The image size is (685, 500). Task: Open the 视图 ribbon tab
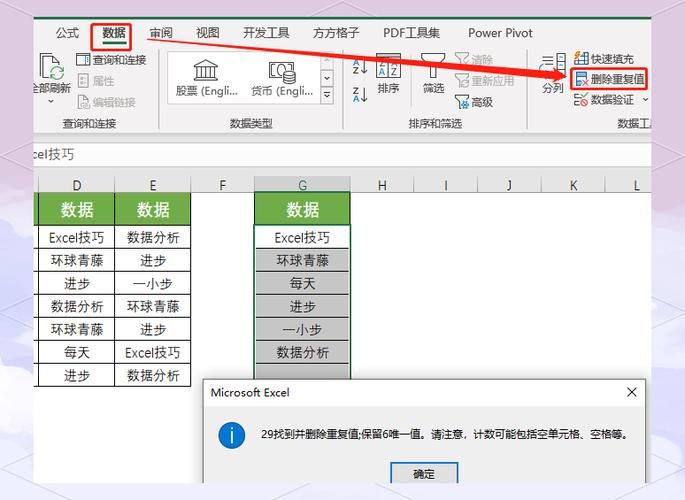pyautogui.click(x=208, y=33)
